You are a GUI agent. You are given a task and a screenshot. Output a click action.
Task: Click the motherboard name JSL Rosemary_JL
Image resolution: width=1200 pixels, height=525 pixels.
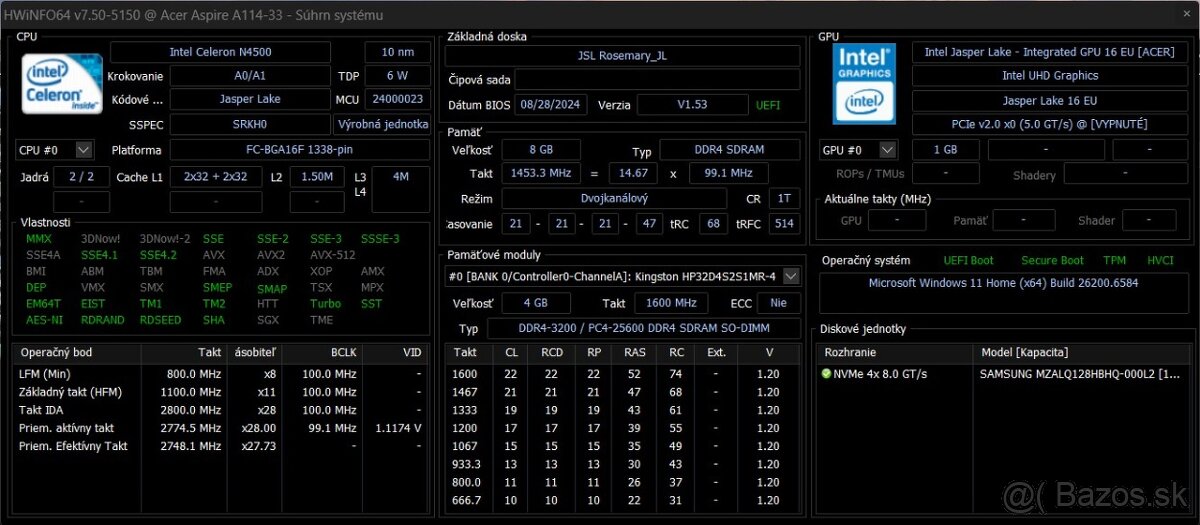pyautogui.click(x=622, y=56)
